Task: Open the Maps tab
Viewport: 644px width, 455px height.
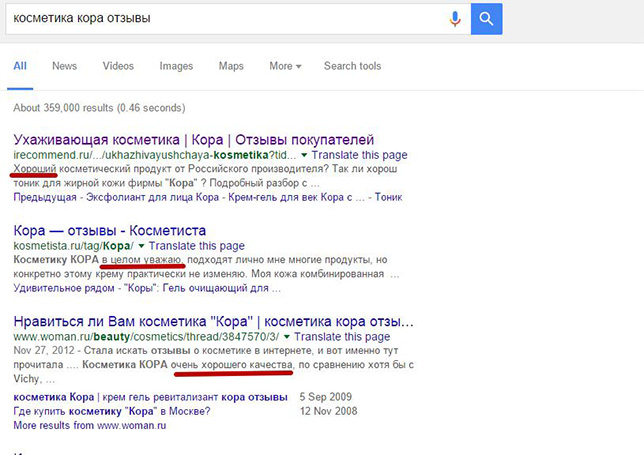Action: coord(231,66)
